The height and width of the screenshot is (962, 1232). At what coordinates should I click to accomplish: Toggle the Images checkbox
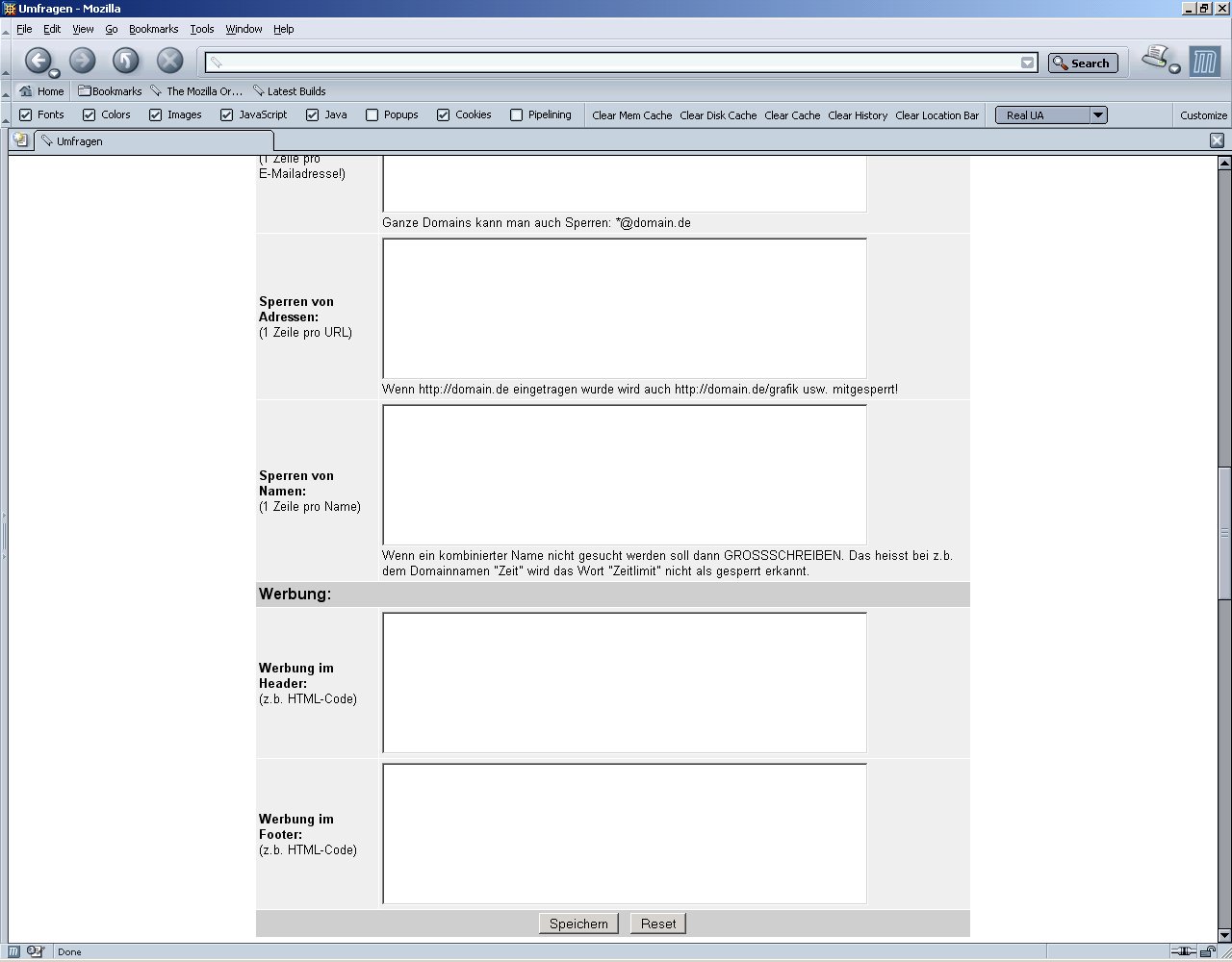click(x=155, y=115)
